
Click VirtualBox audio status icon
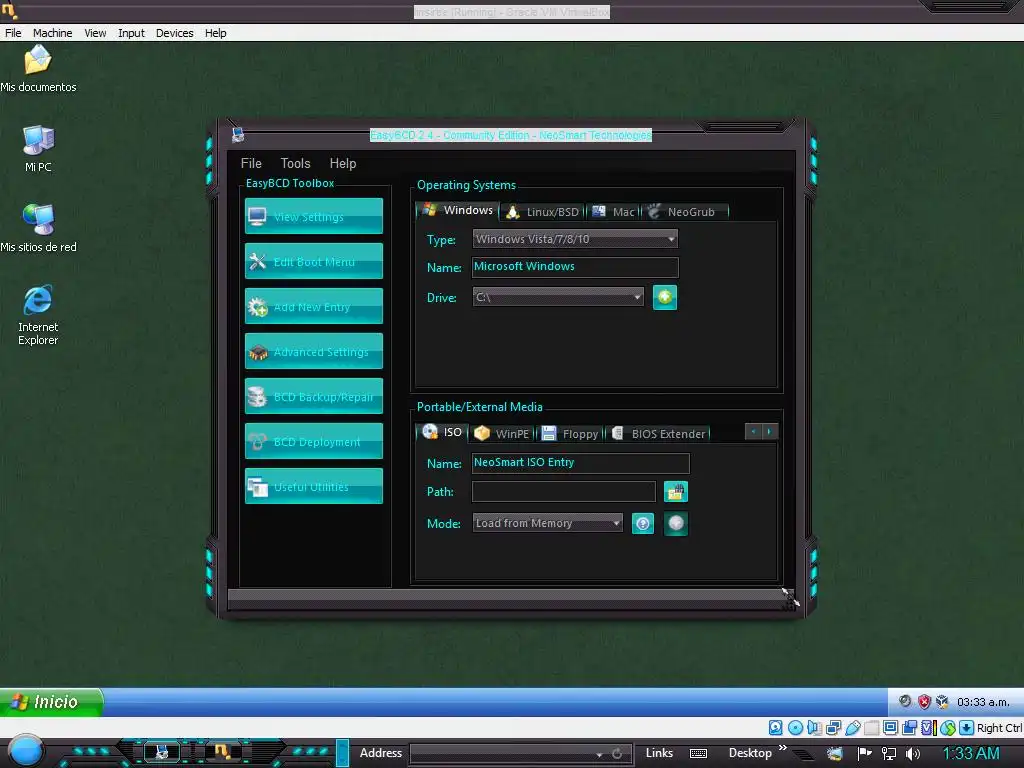[814, 728]
